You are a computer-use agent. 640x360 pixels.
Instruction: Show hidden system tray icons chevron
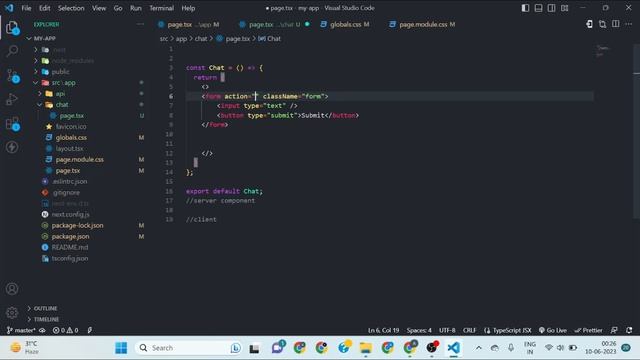(x=478, y=348)
